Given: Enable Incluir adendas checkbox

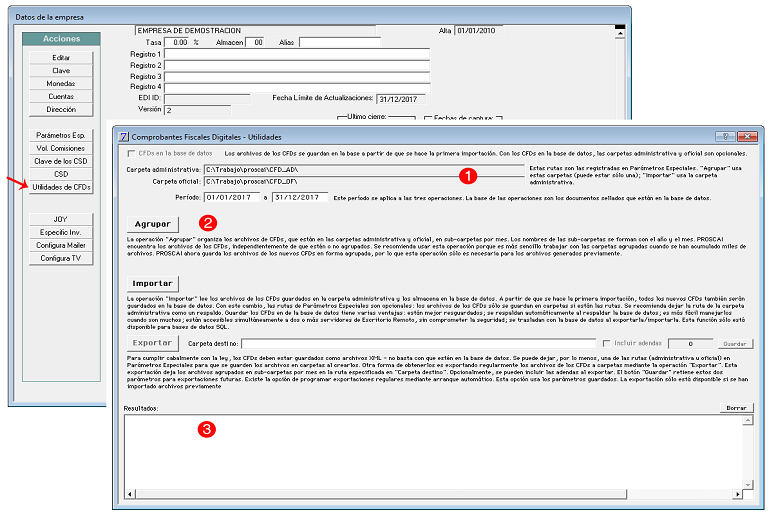Looking at the screenshot, I should [607, 343].
